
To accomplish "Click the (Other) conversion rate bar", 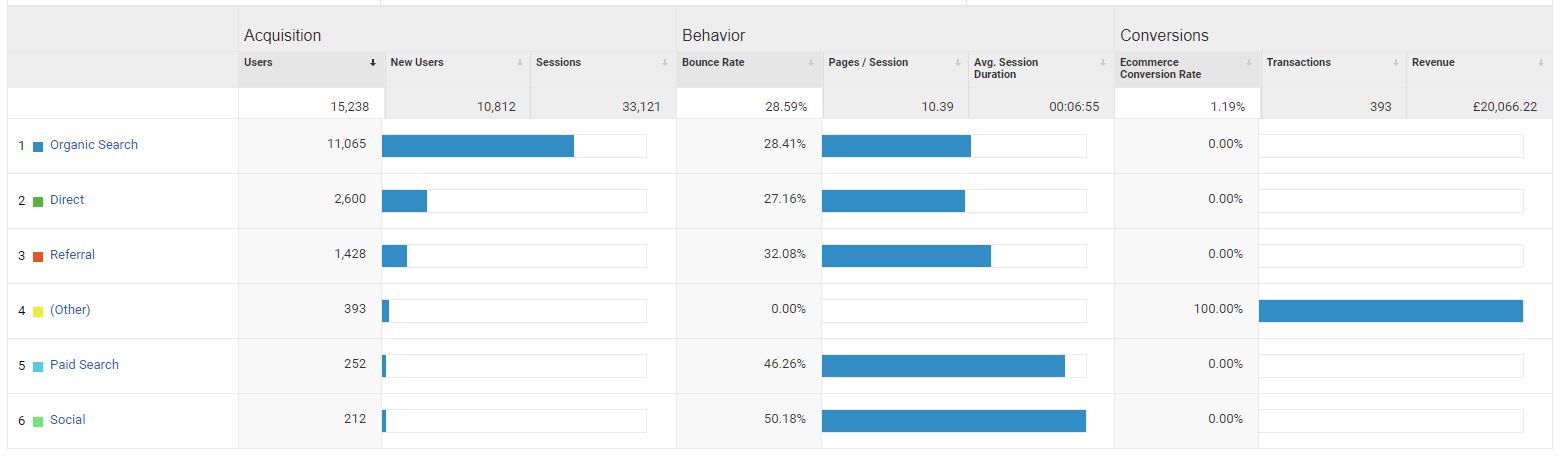I will [1390, 311].
